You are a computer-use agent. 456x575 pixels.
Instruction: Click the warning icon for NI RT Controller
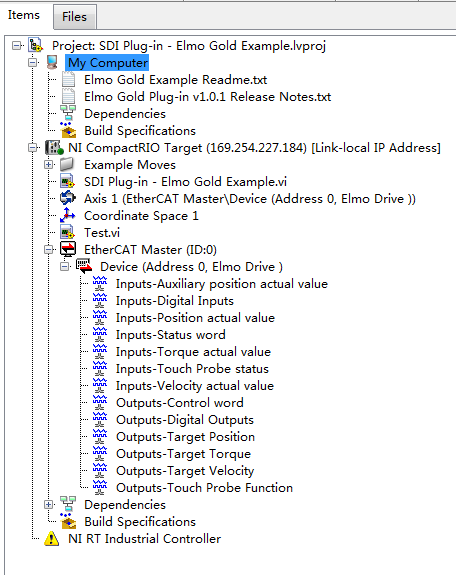[x=52, y=539]
